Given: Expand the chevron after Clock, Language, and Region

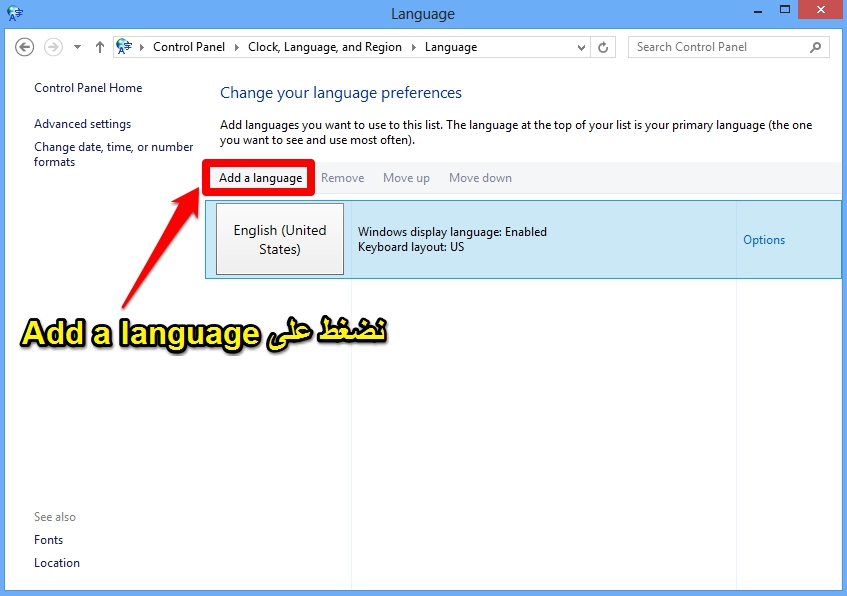Looking at the screenshot, I should [x=414, y=48].
